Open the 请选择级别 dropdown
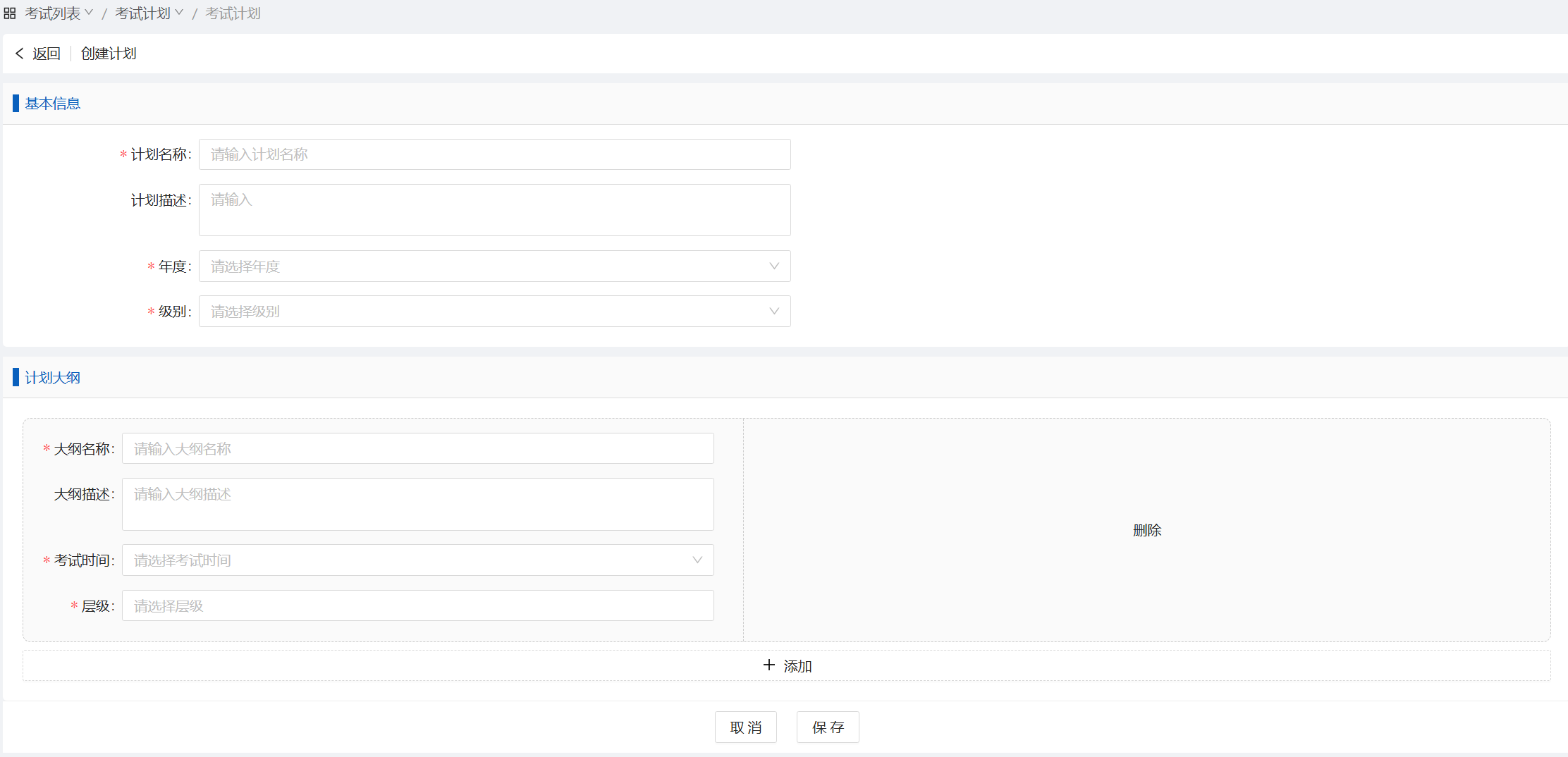 (x=486, y=312)
